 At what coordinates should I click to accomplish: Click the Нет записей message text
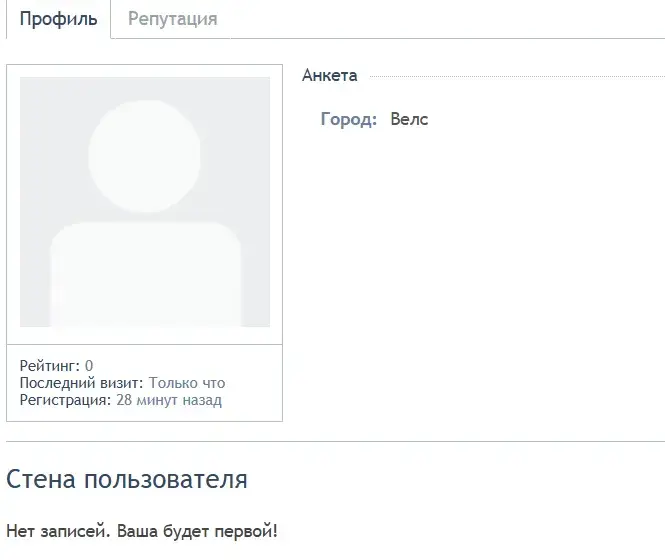pos(142,531)
